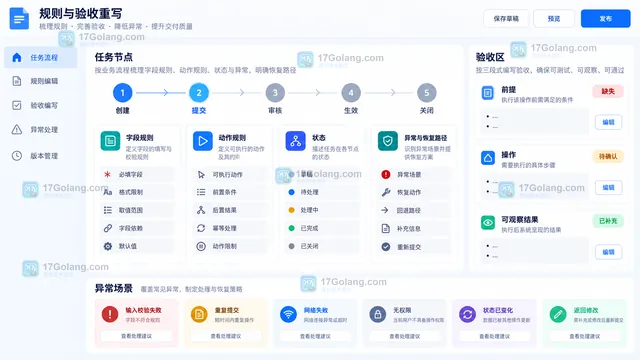640x360 pixels.
Task: Click the red alert icon for 异常场景
Action: (x=386, y=174)
